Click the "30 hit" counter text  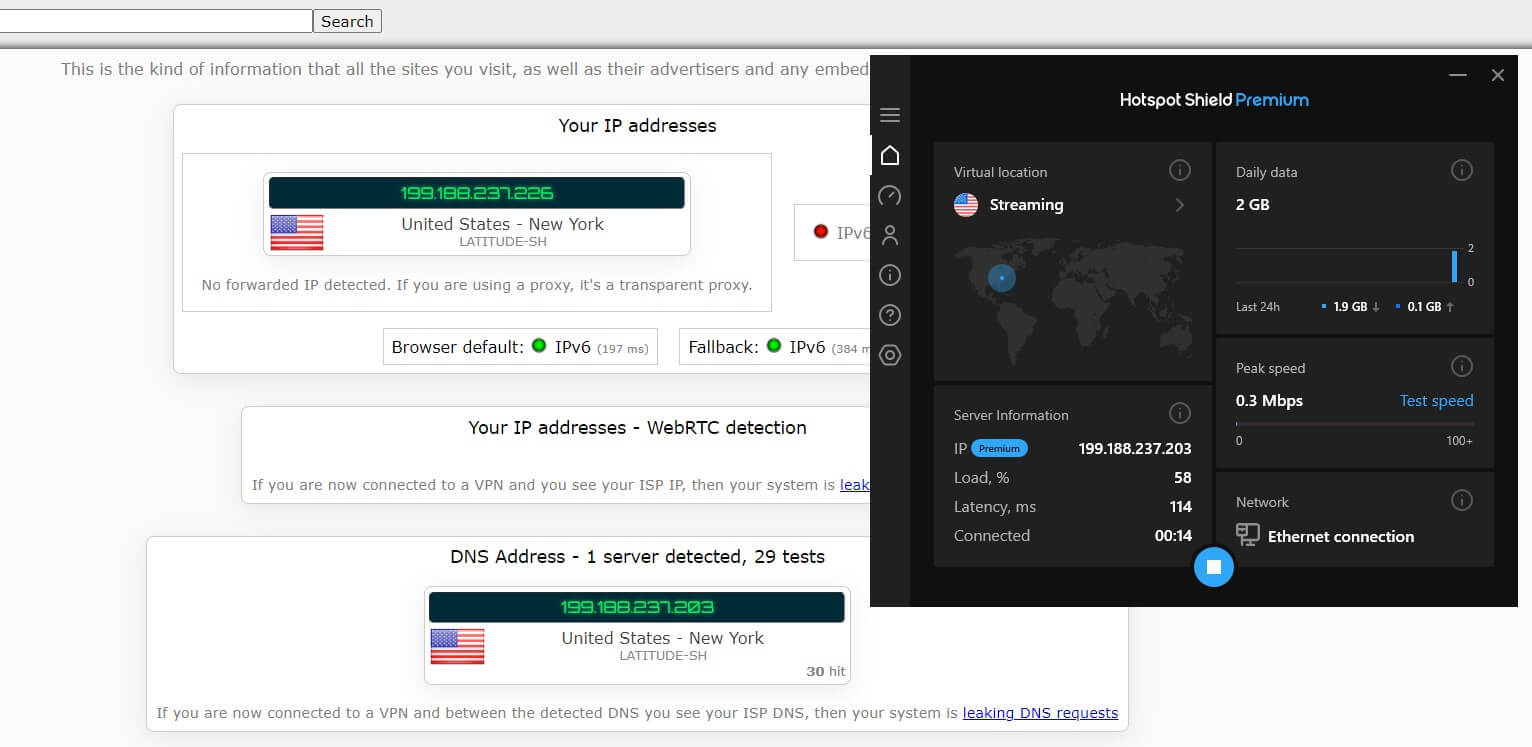point(826,672)
